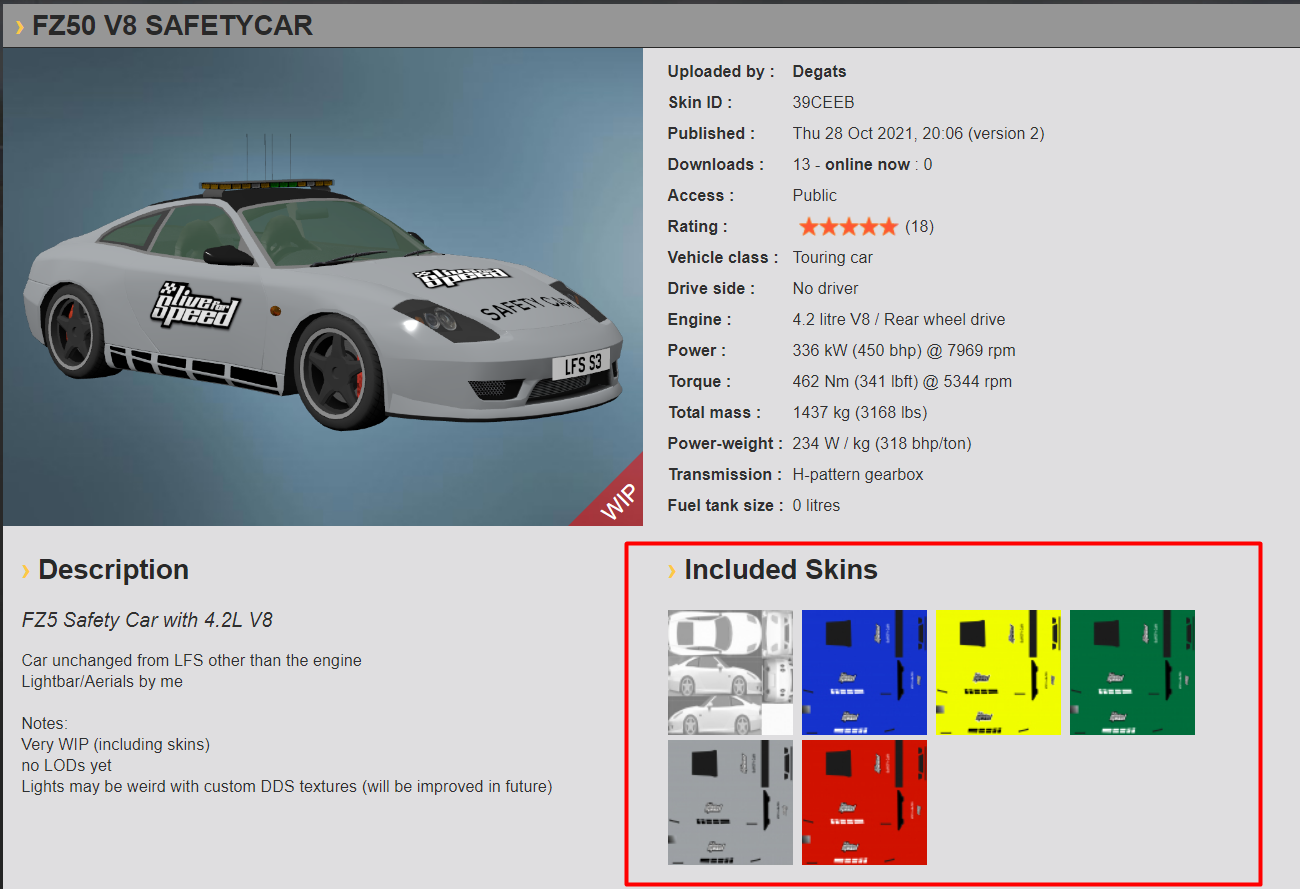Choose the red skin thumbnail
This screenshot has height=889, width=1300.
[864, 802]
